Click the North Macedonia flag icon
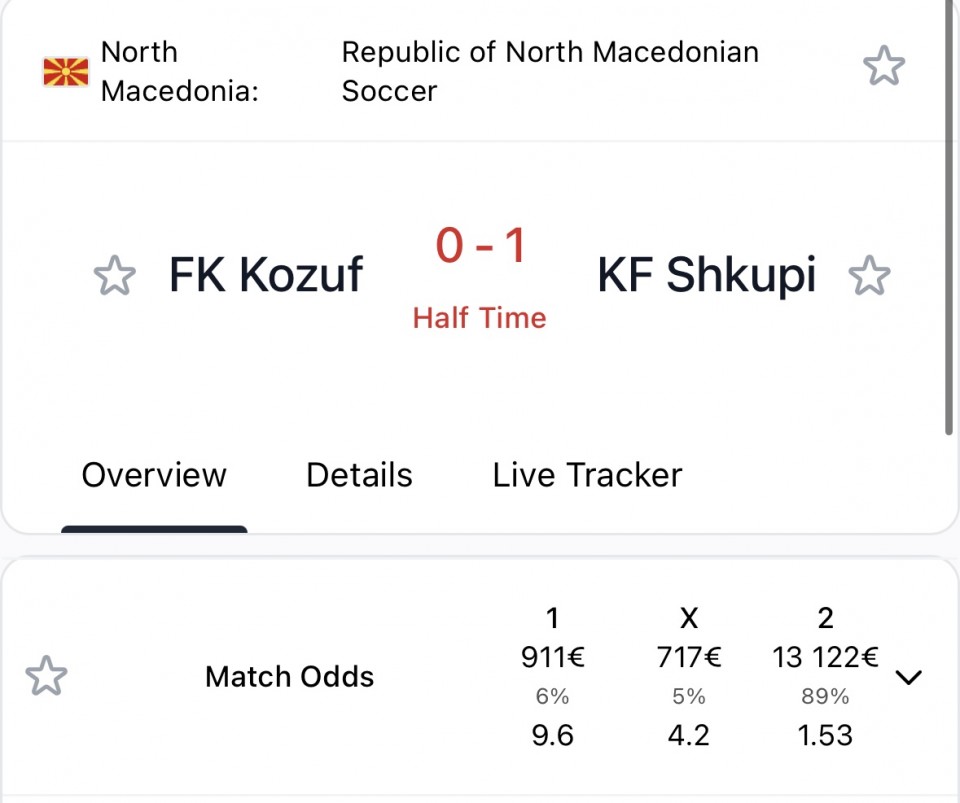The width and height of the screenshot is (960, 803). (x=66, y=72)
